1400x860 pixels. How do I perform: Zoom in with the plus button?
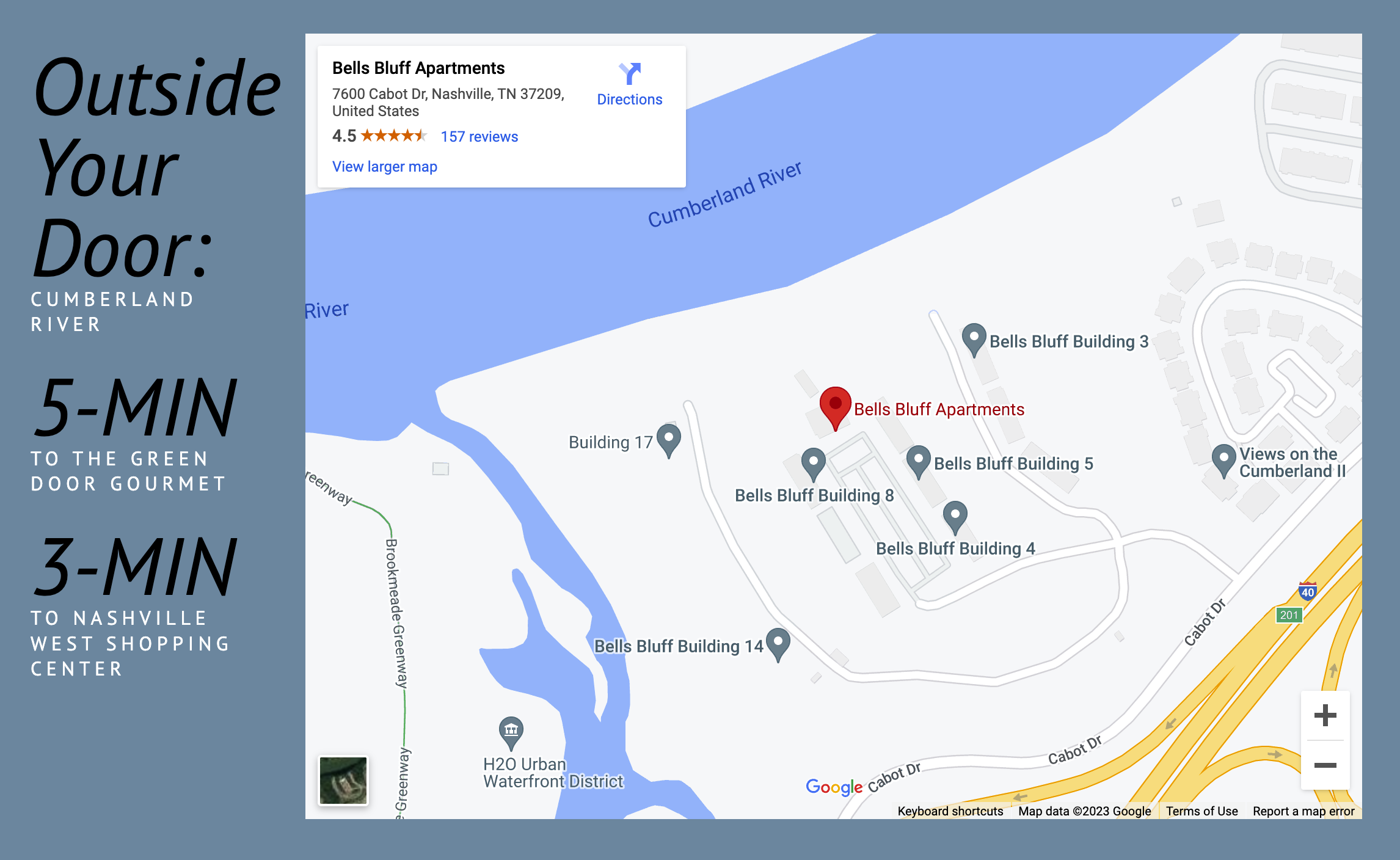tap(1325, 715)
